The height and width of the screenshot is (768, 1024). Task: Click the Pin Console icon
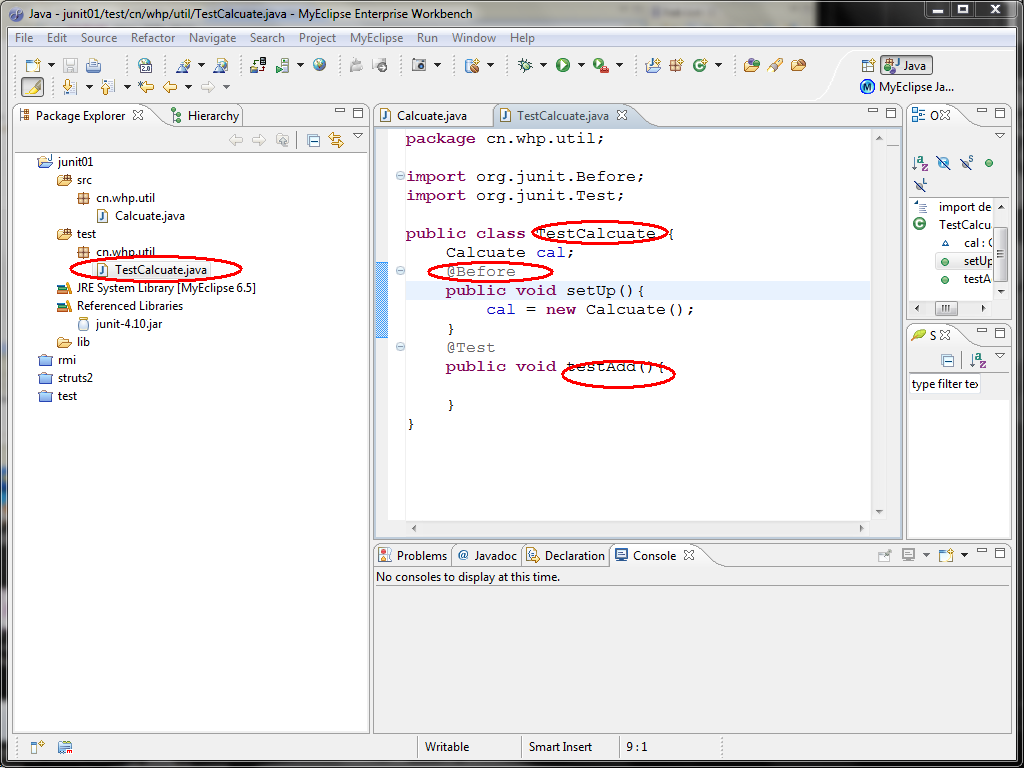[x=884, y=555]
